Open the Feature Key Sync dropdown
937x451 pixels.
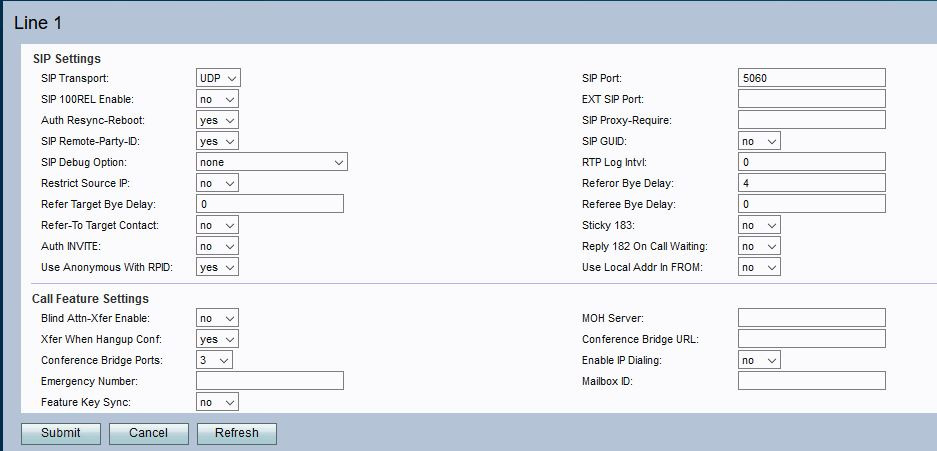[217, 402]
